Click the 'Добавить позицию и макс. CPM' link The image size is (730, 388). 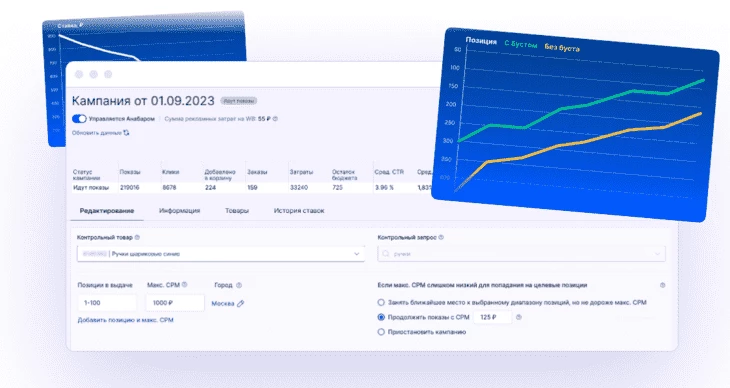(125, 320)
